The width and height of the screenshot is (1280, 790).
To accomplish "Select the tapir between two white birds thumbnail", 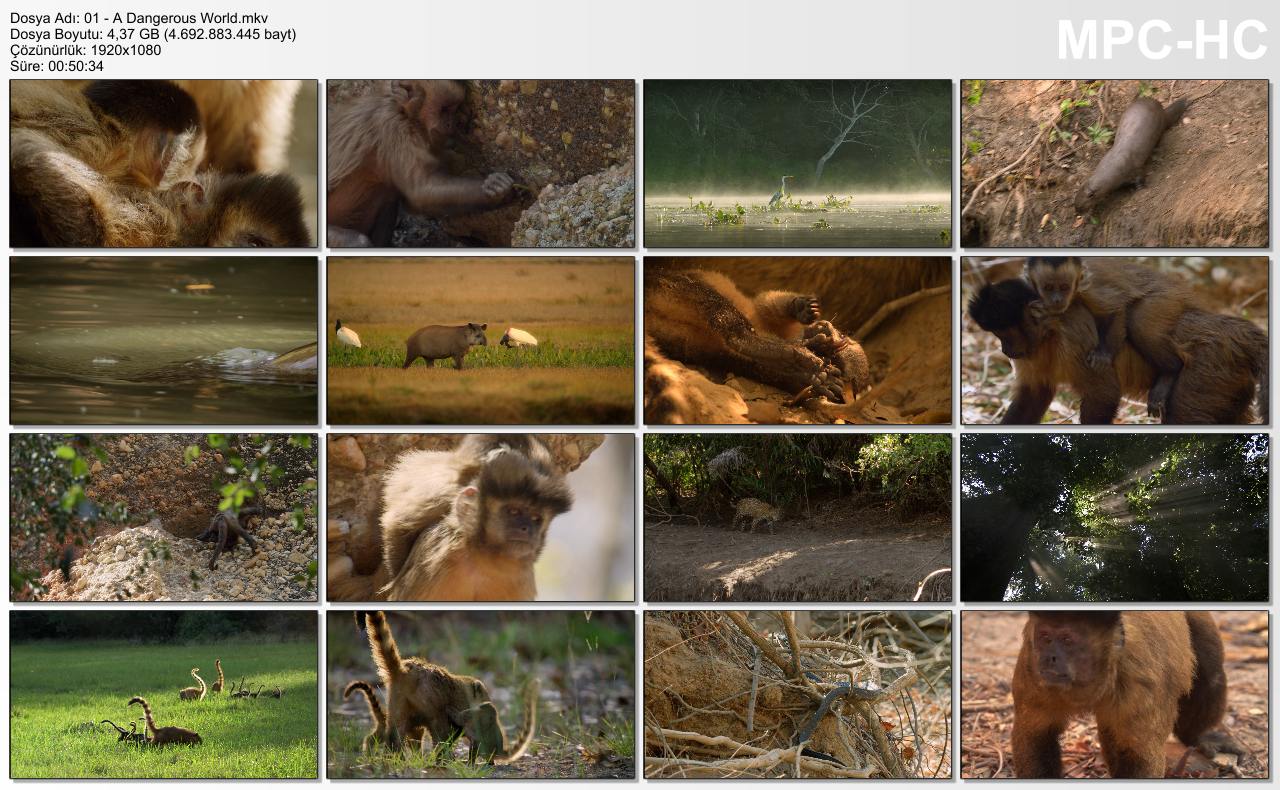I will (x=481, y=341).
